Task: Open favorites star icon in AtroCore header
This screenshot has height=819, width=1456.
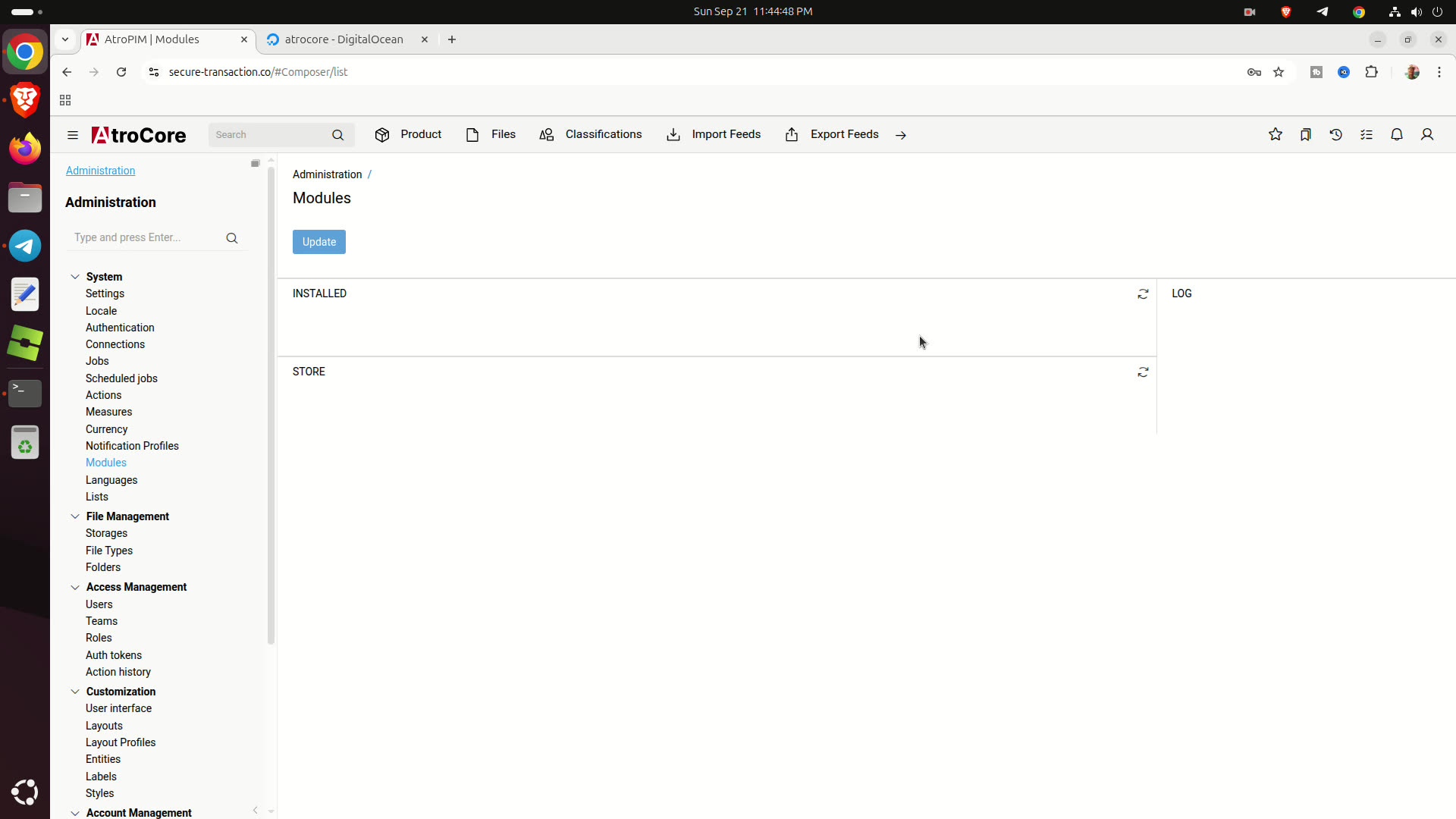Action: (x=1276, y=134)
